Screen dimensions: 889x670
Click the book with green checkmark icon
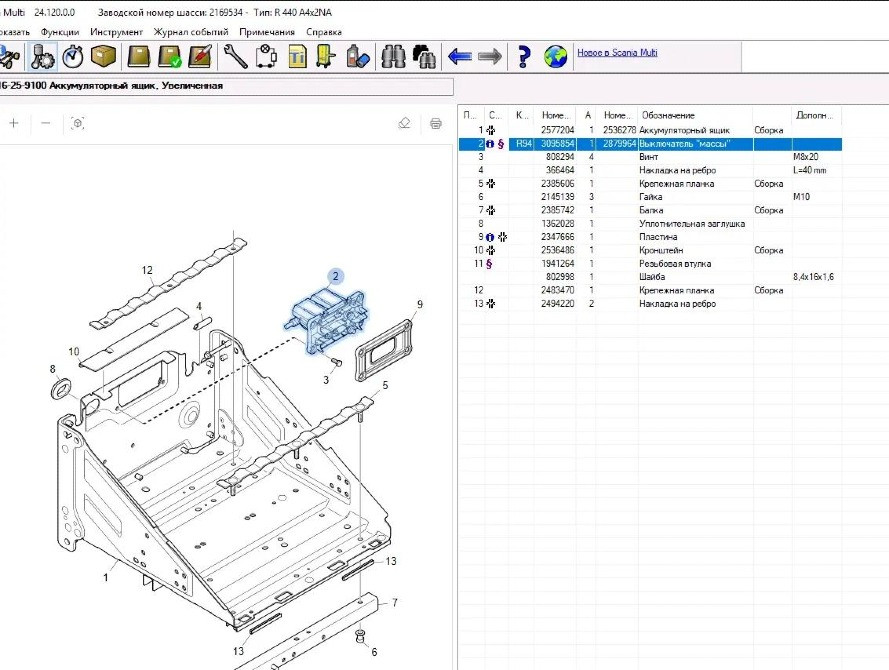coord(170,57)
